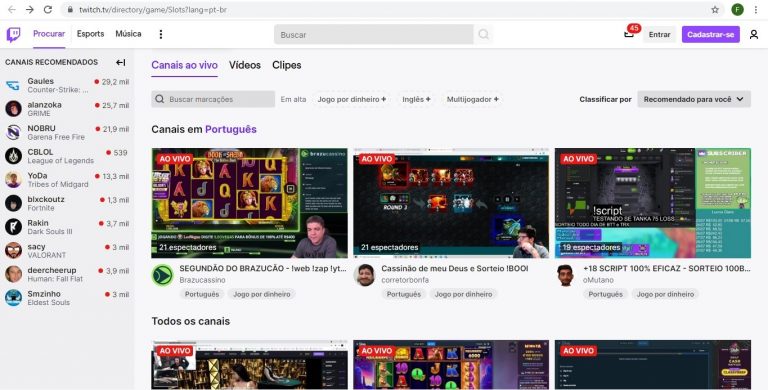
Task: Click the Brazucassino streamer avatar
Action: coord(162,275)
